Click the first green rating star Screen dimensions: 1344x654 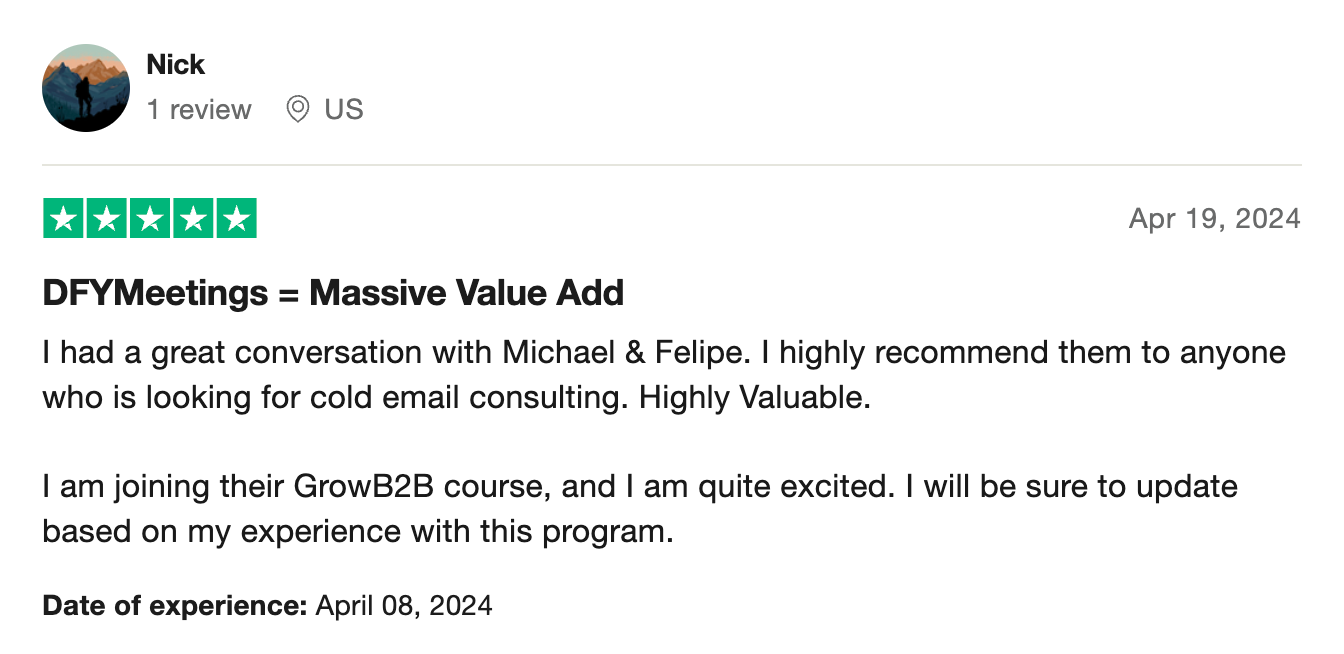tap(64, 219)
